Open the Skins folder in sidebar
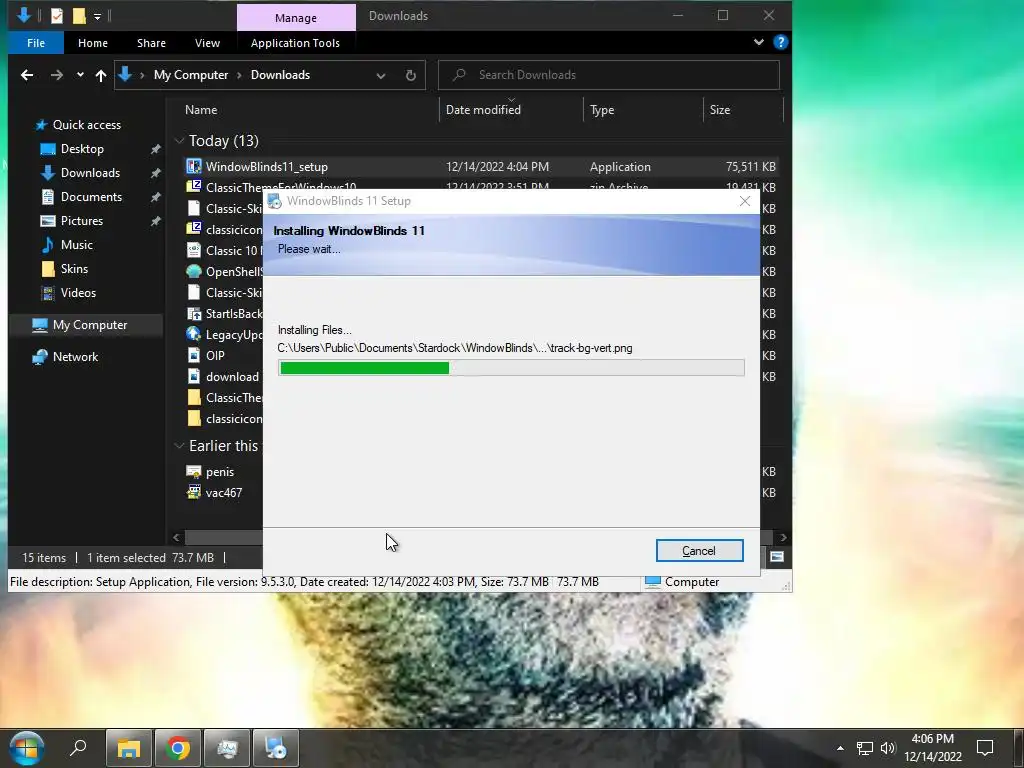The image size is (1024, 768). (74, 269)
